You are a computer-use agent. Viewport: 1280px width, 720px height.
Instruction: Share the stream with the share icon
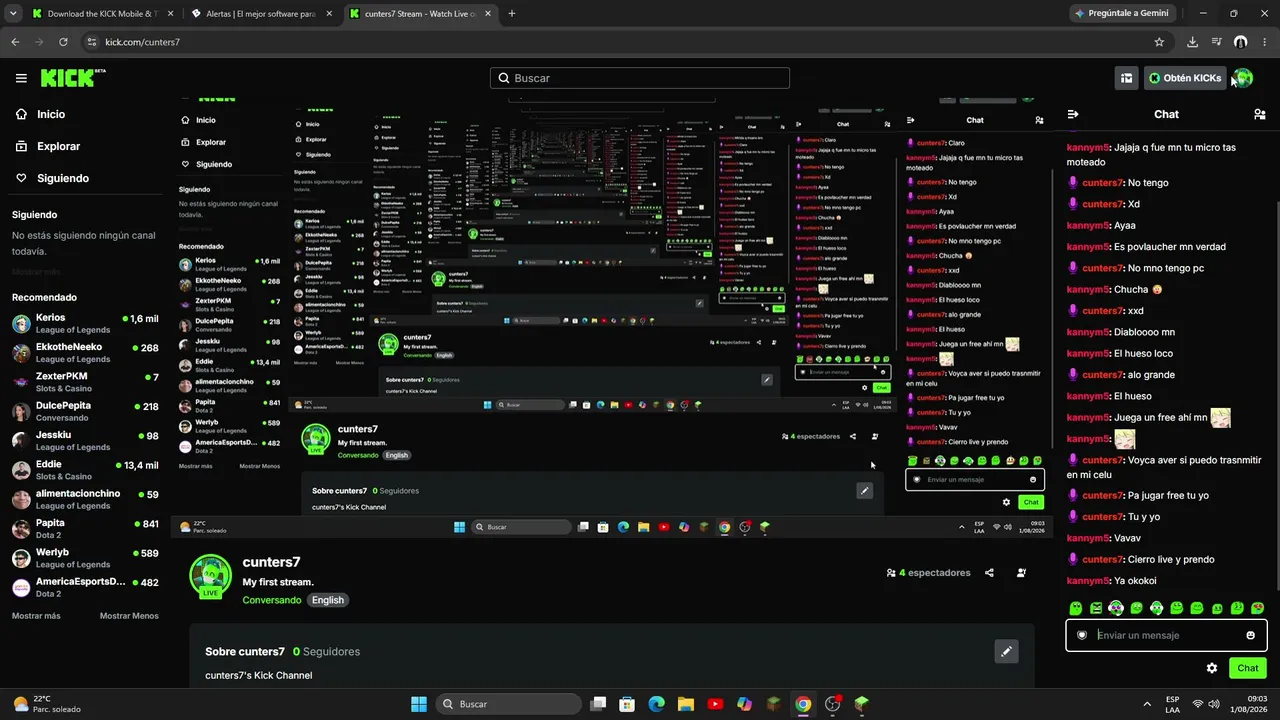(989, 573)
